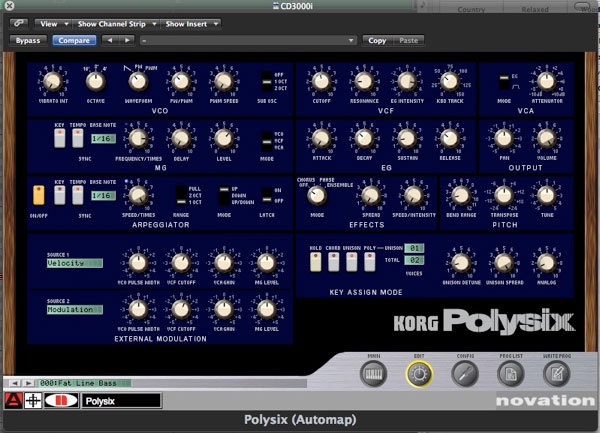Enable Unison key assign mode
Viewport: 600px width, 433px height.
click(352, 262)
